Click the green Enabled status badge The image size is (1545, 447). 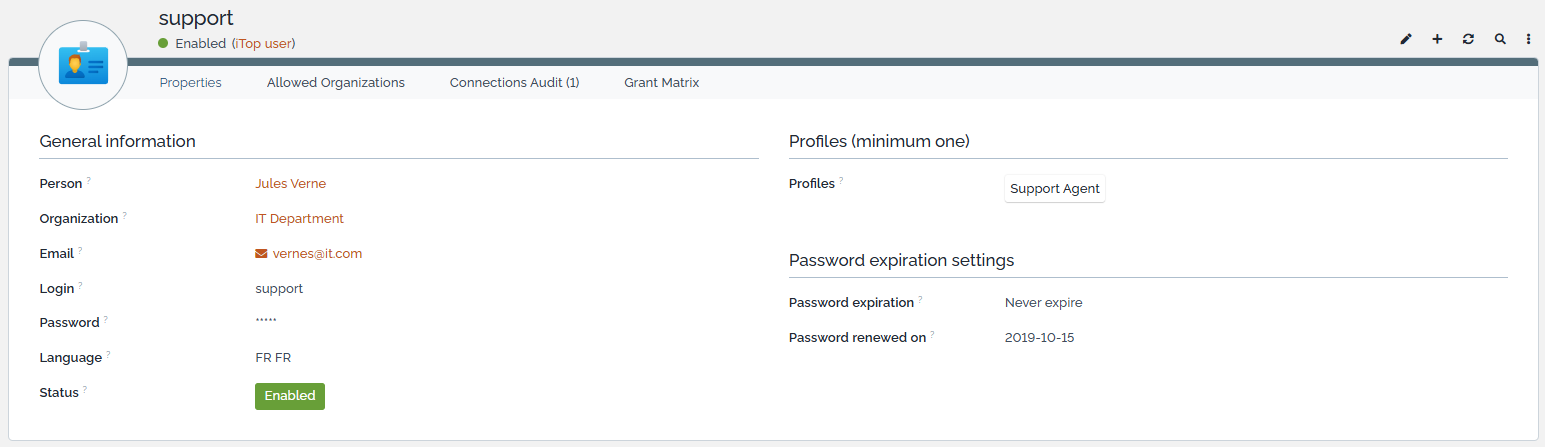tap(290, 396)
